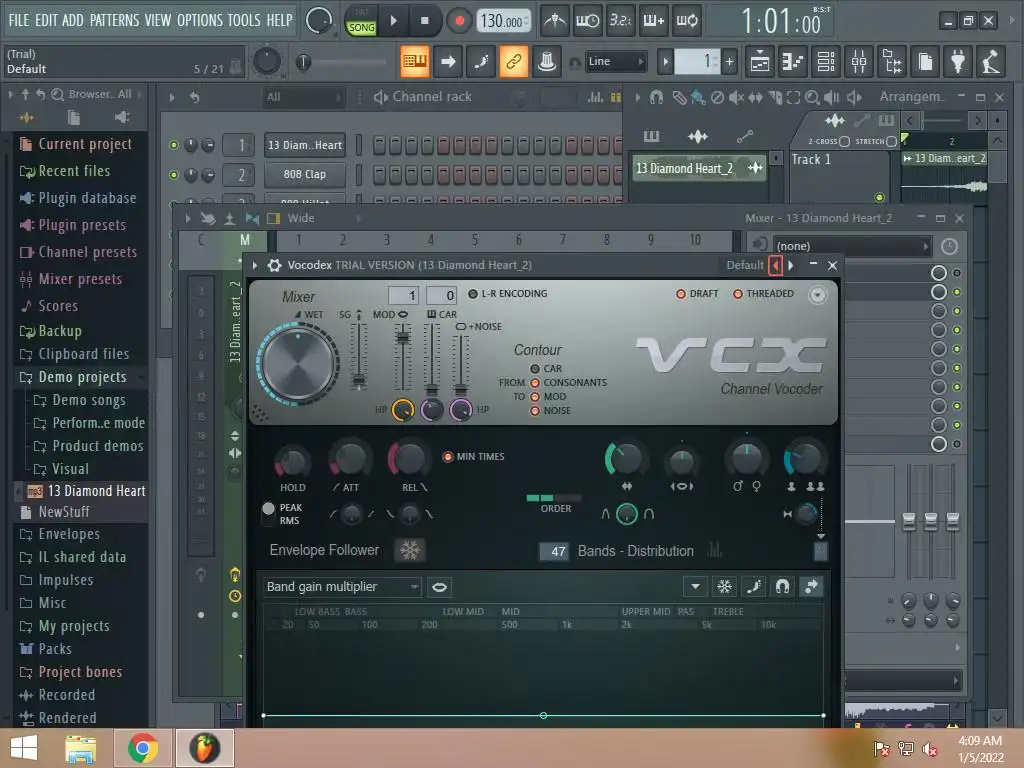The image size is (1024, 768).
Task: Select NOISE contour source
Action: point(535,411)
